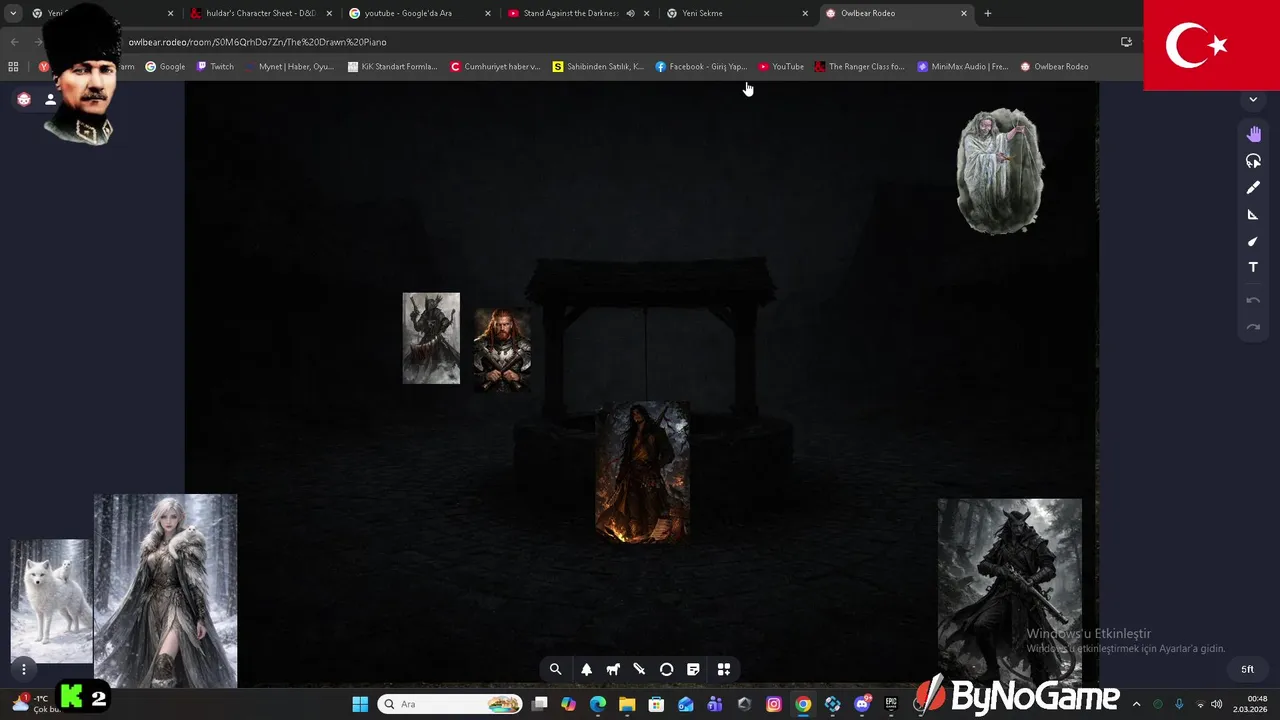Open the players person icon

pos(50,99)
